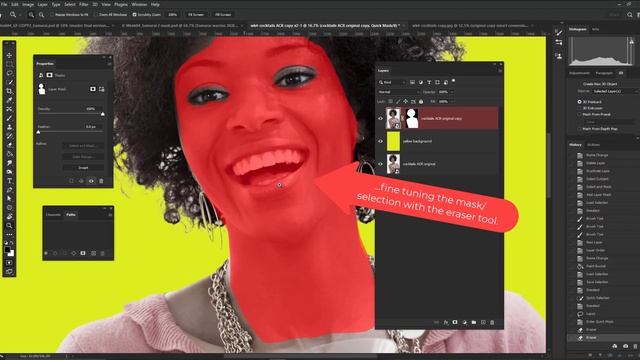The width and height of the screenshot is (640, 360).
Task: Click Lock image pixels brush icon
Action: (398, 101)
